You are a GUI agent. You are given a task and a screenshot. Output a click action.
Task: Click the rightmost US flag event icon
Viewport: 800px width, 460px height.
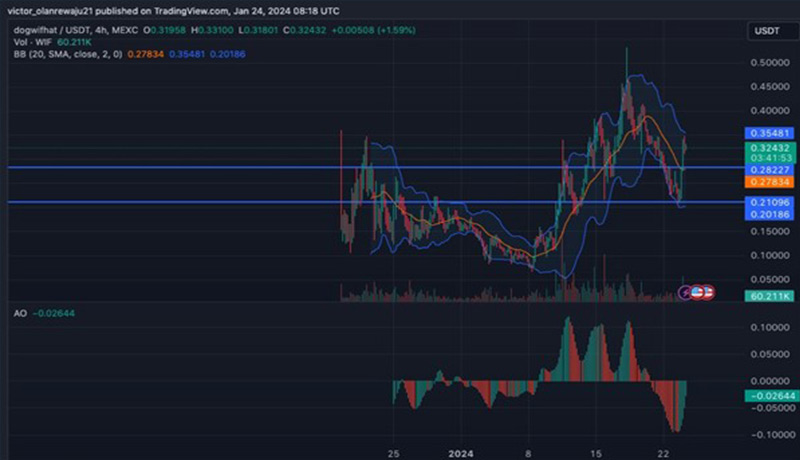point(706,292)
